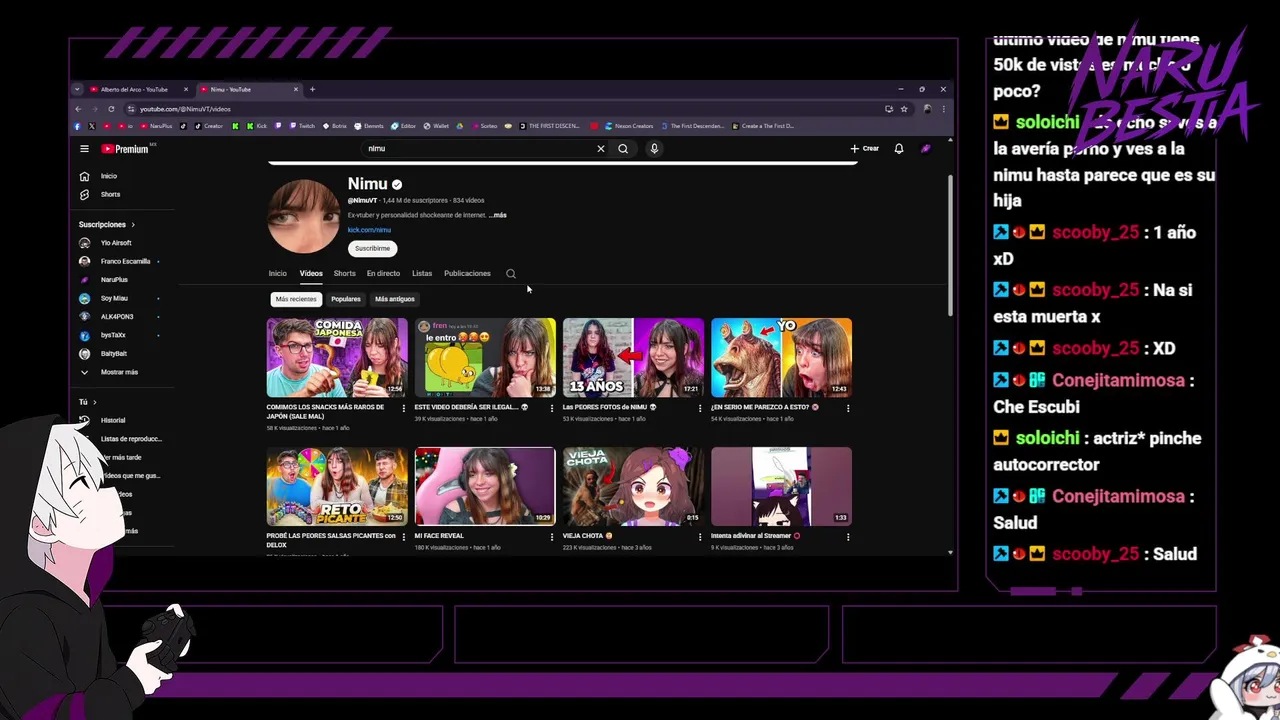Open the Twitch bookmark
The width and height of the screenshot is (1280, 720).
pos(300,126)
